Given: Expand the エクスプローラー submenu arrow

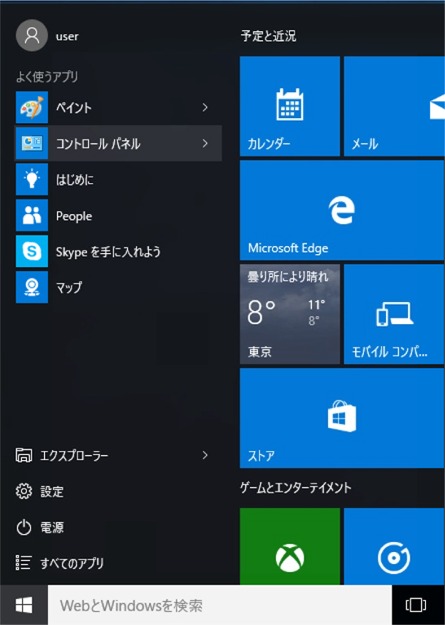Looking at the screenshot, I should tap(205, 455).
